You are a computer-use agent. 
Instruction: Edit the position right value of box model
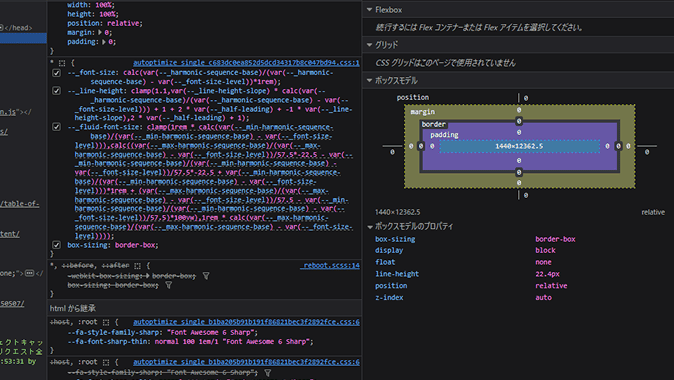[x=647, y=152]
